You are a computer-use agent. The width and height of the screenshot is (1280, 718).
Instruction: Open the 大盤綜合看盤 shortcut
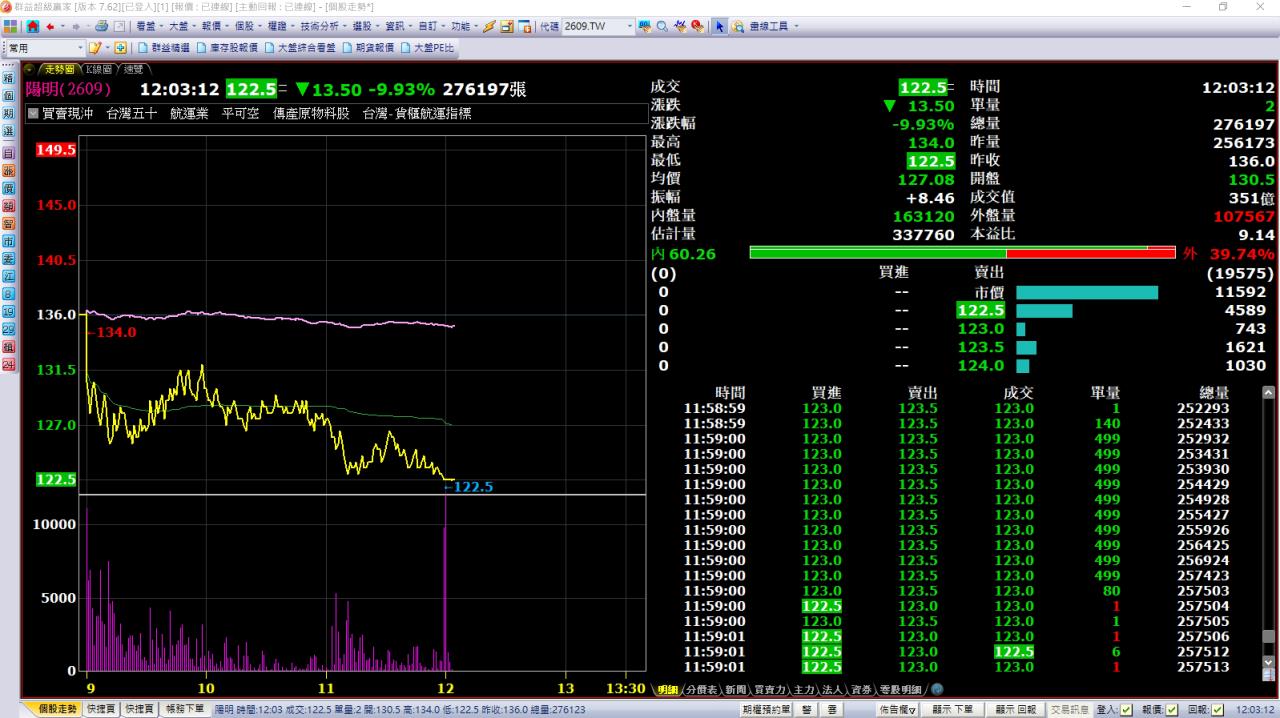[304, 48]
